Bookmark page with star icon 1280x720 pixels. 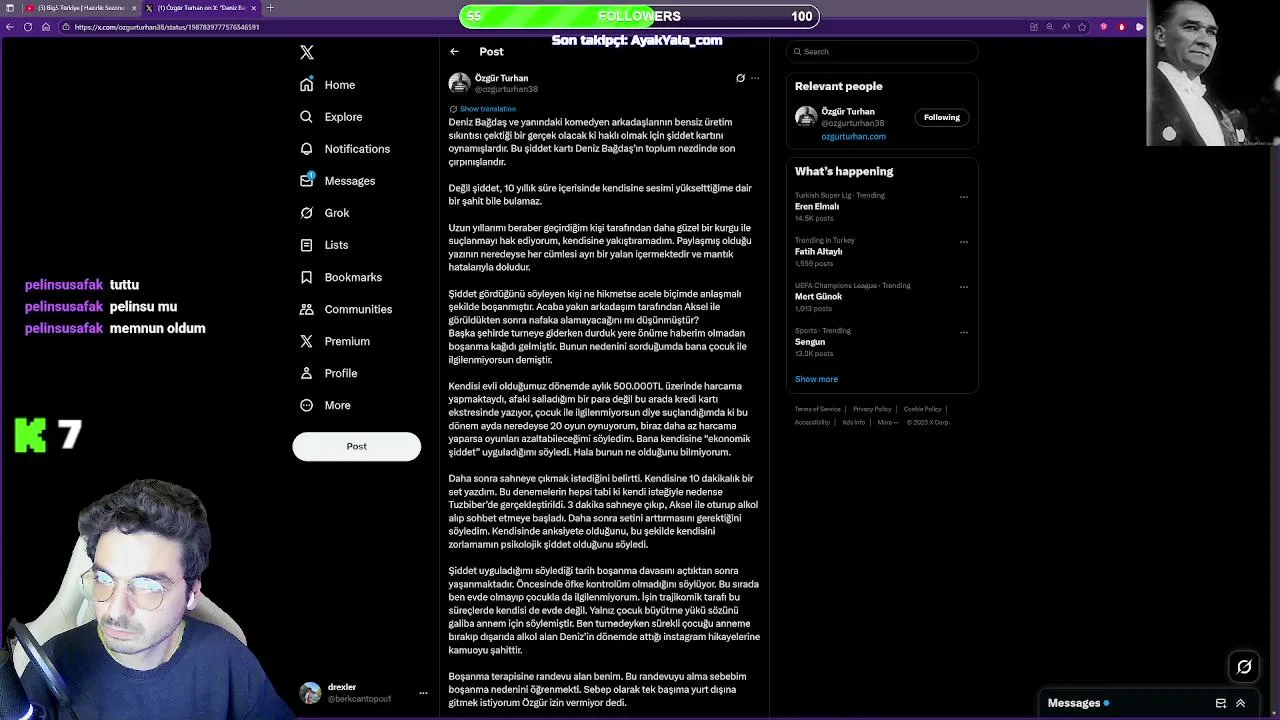pyautogui.click(x=1082, y=27)
